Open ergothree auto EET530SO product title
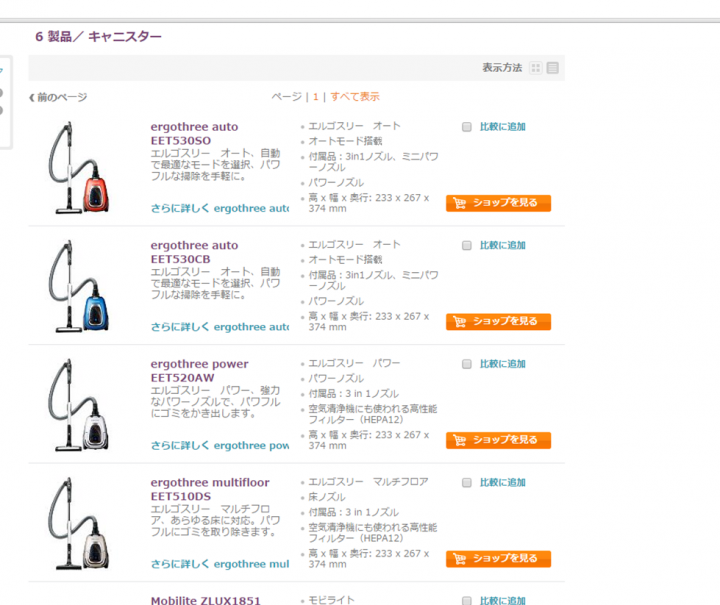720x605 pixels. (x=194, y=134)
